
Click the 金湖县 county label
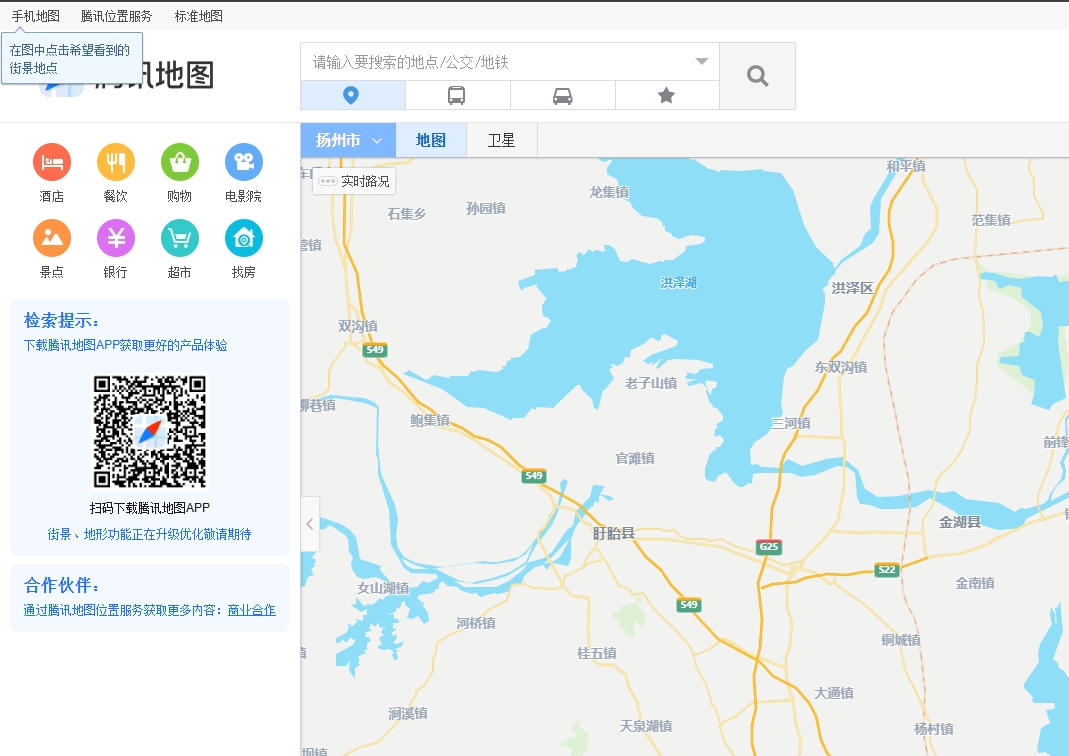[960, 522]
